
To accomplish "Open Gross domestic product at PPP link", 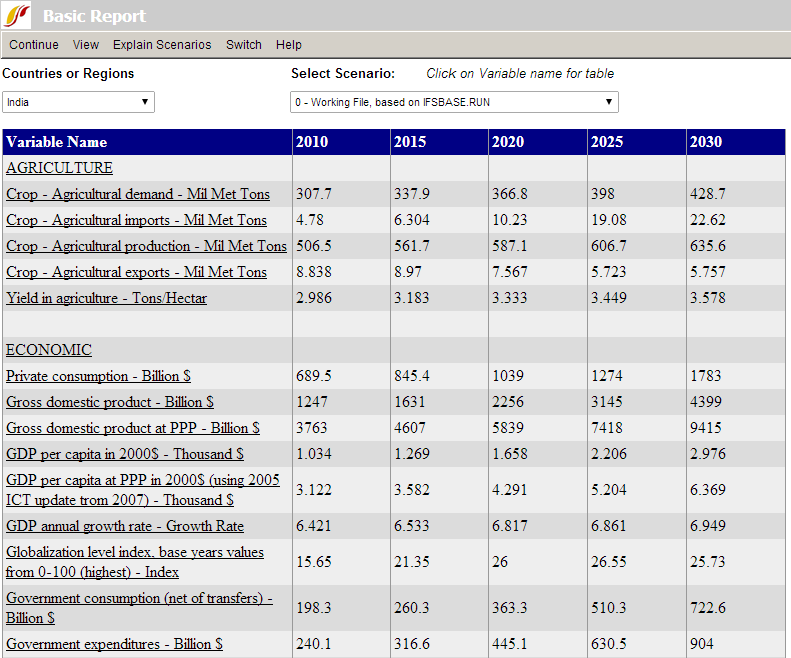I will coord(133,428).
